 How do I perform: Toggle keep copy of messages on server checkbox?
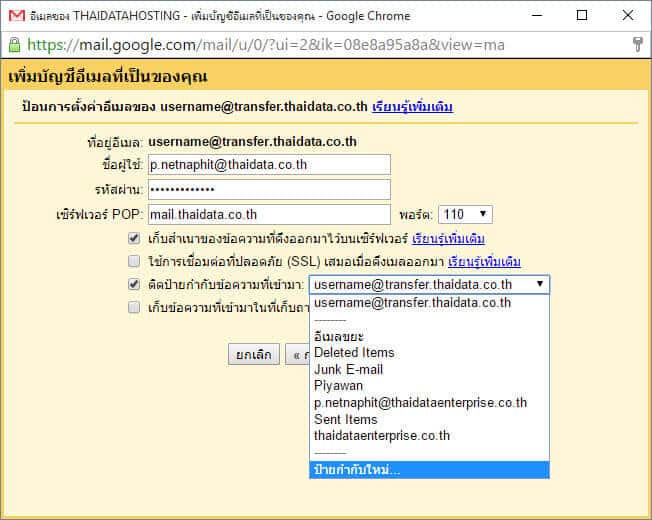[x=134, y=238]
